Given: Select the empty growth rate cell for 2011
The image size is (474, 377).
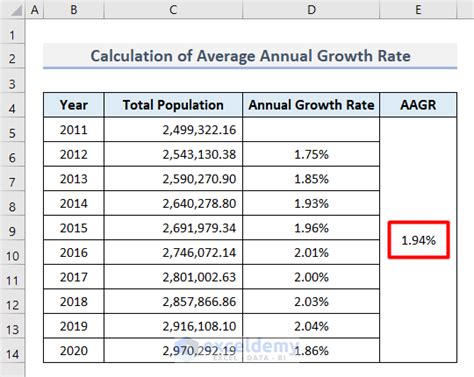Looking at the screenshot, I should pos(311,130).
